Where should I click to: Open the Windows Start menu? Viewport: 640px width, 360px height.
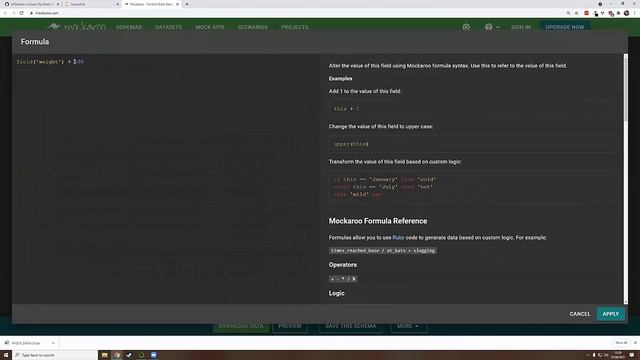6,355
